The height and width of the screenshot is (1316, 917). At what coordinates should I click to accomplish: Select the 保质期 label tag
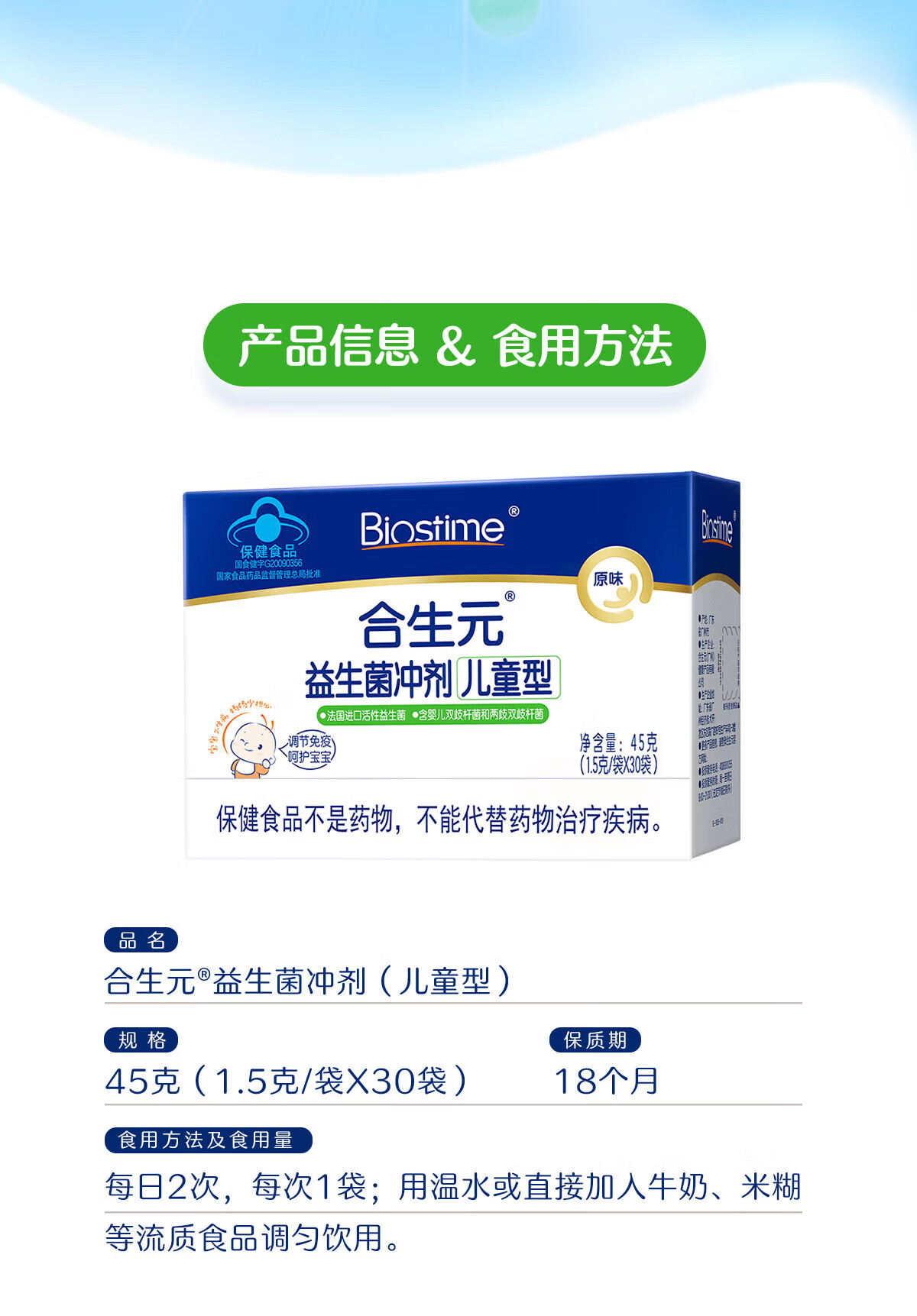(x=595, y=1040)
